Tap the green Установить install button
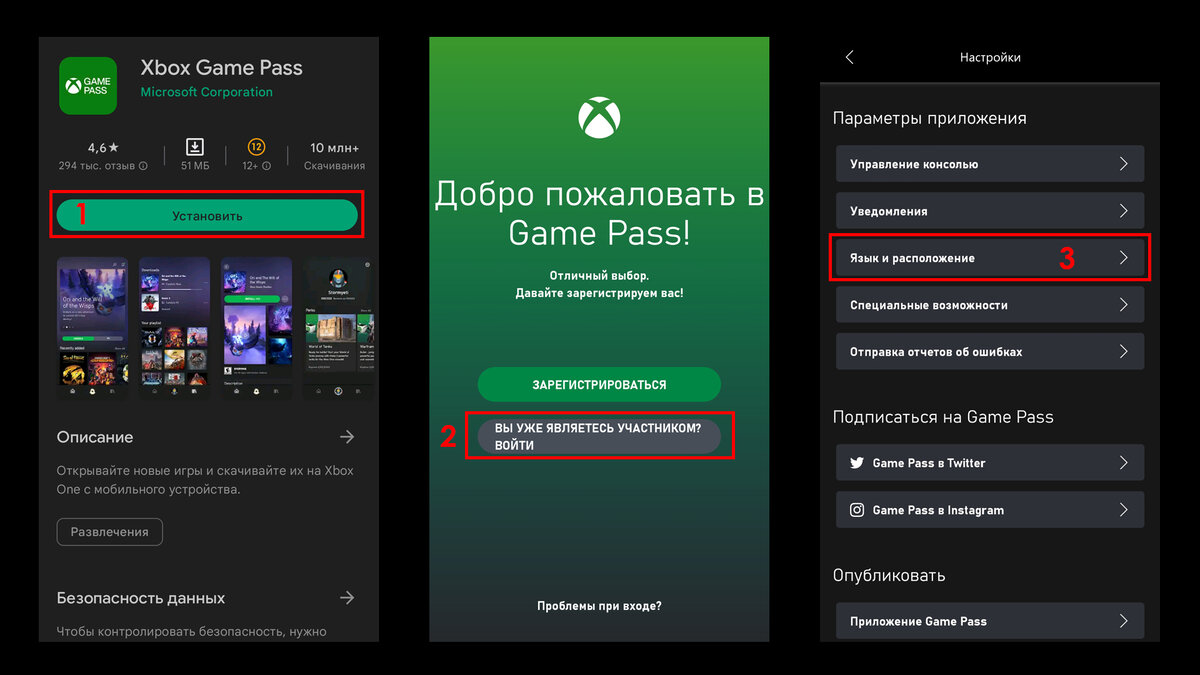Screen dimensions: 1200x675 click(207, 216)
